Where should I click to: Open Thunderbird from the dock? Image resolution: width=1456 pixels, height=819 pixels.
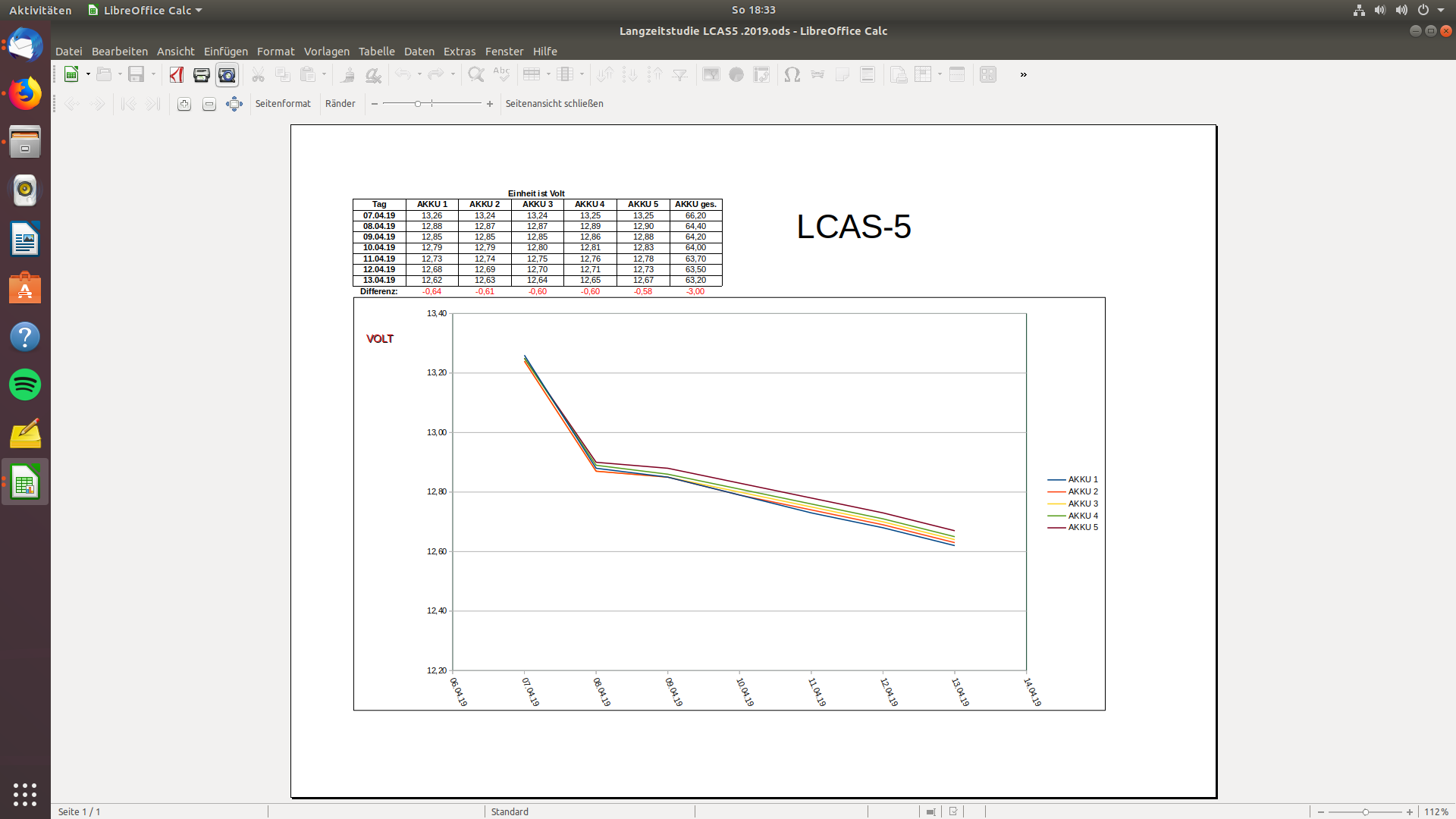point(25,45)
